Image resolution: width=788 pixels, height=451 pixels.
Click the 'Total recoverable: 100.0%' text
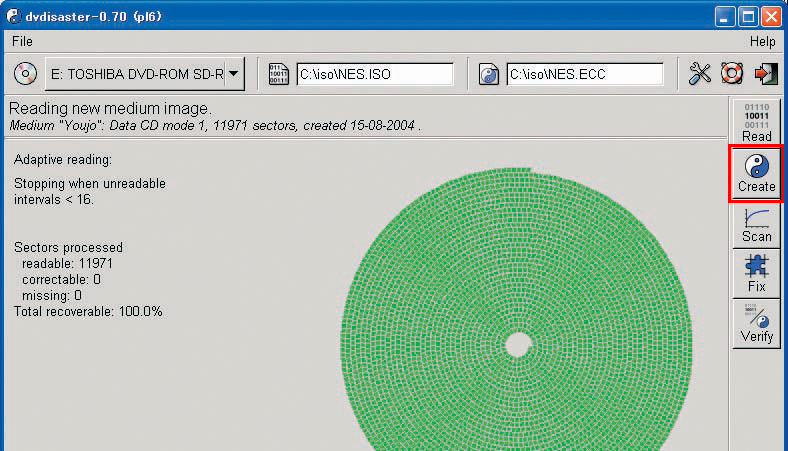pyautogui.click(x=88, y=312)
